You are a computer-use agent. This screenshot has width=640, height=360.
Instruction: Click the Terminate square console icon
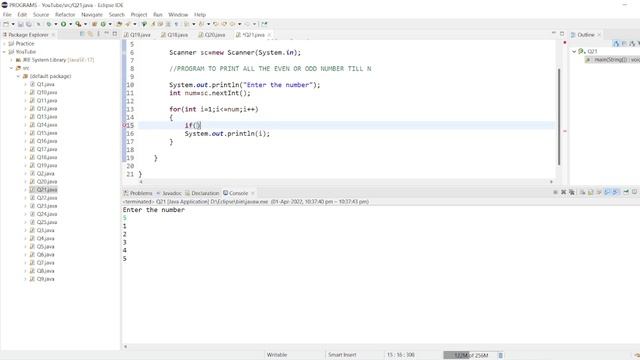click(x=555, y=192)
